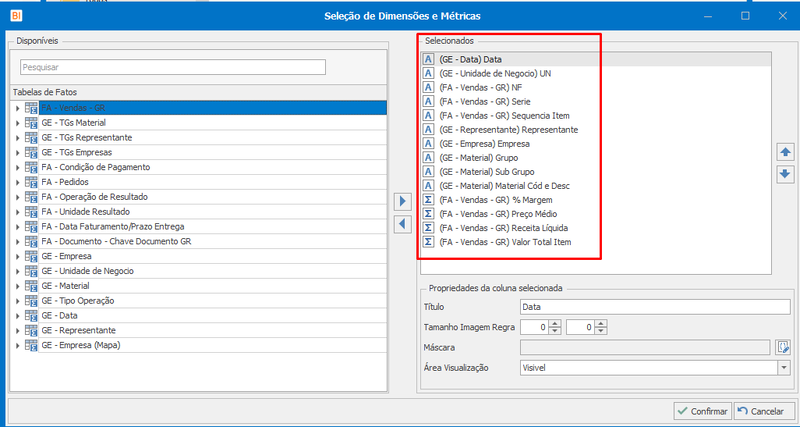
Task: Move selected column up with arrow button
Action: coord(785,152)
